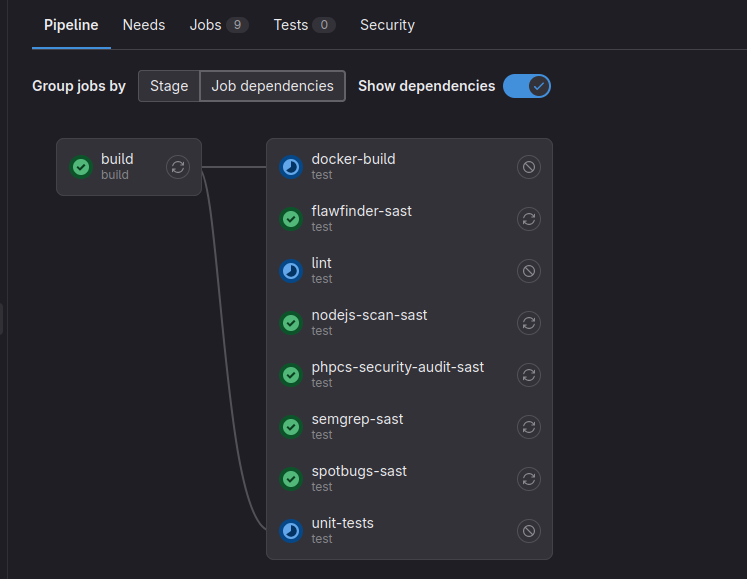Go to the Tests tab
Image resolution: width=747 pixels, height=579 pixels.
(303, 25)
